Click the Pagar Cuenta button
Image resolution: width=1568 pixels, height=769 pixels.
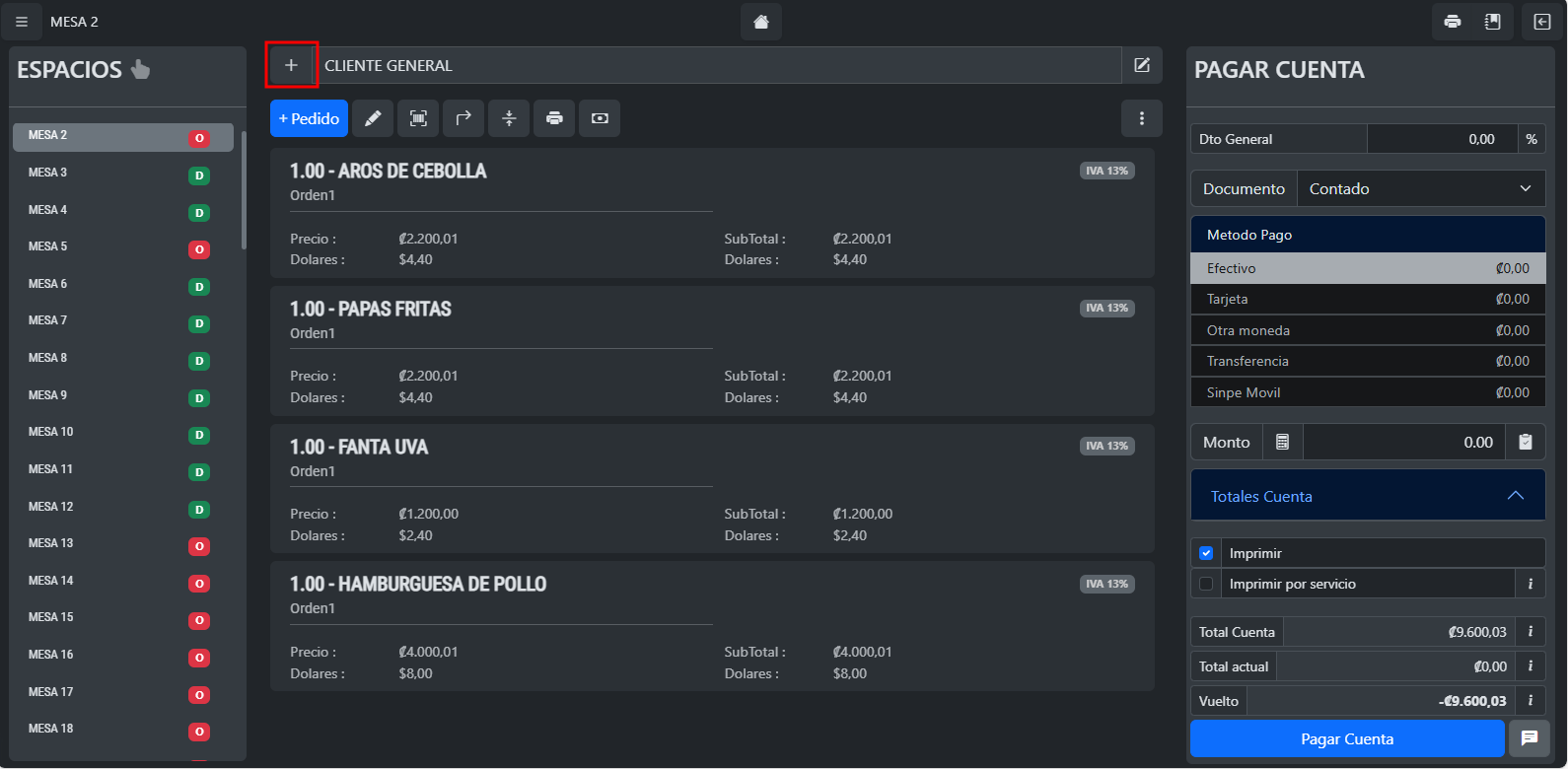1346,738
